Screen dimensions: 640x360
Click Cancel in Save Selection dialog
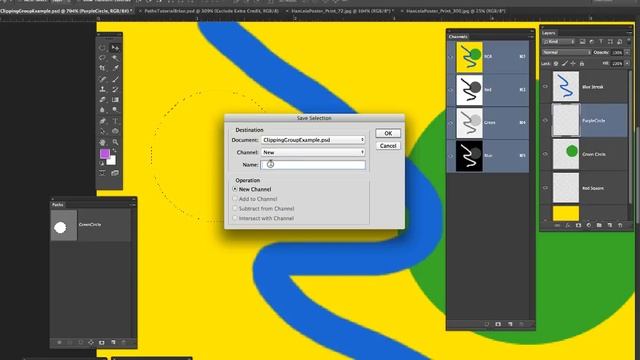[x=388, y=146]
